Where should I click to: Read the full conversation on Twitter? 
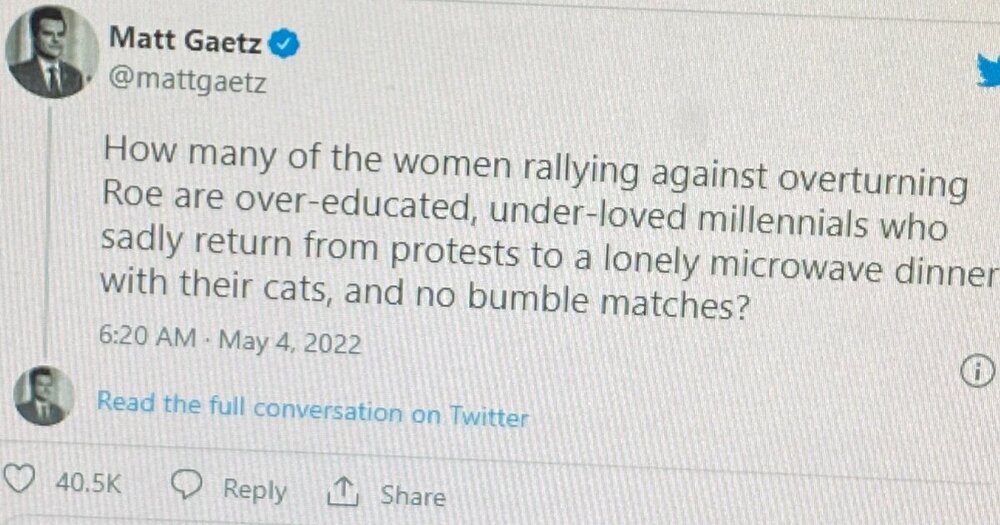pyautogui.click(x=312, y=408)
